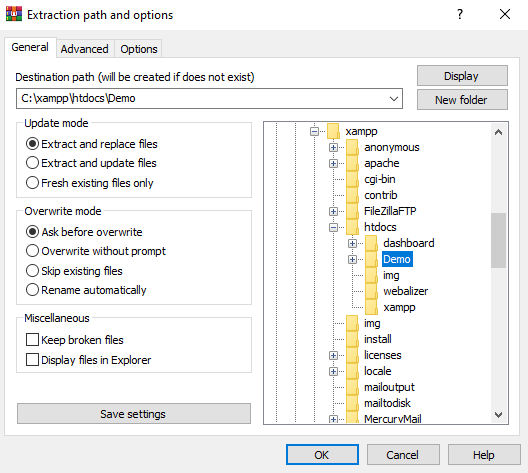Image resolution: width=528 pixels, height=473 pixels.
Task: Click the Save settings button
Action: pyautogui.click(x=134, y=414)
